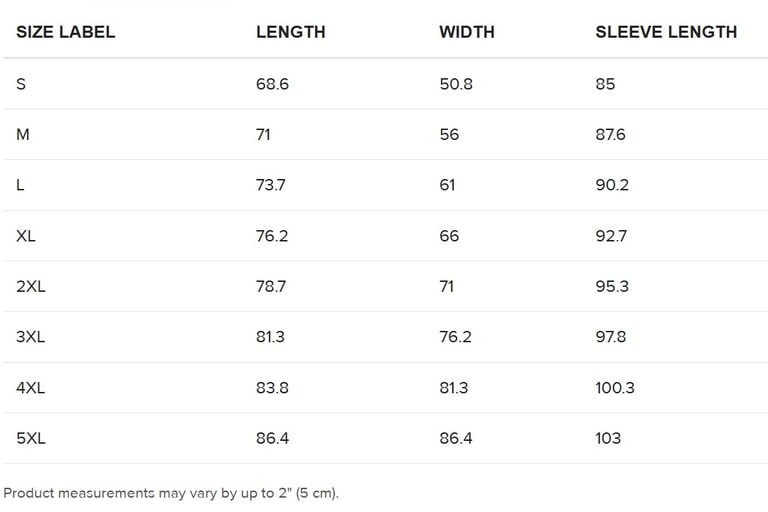Click the WIDTH column header
The height and width of the screenshot is (512, 768).
[x=466, y=32]
